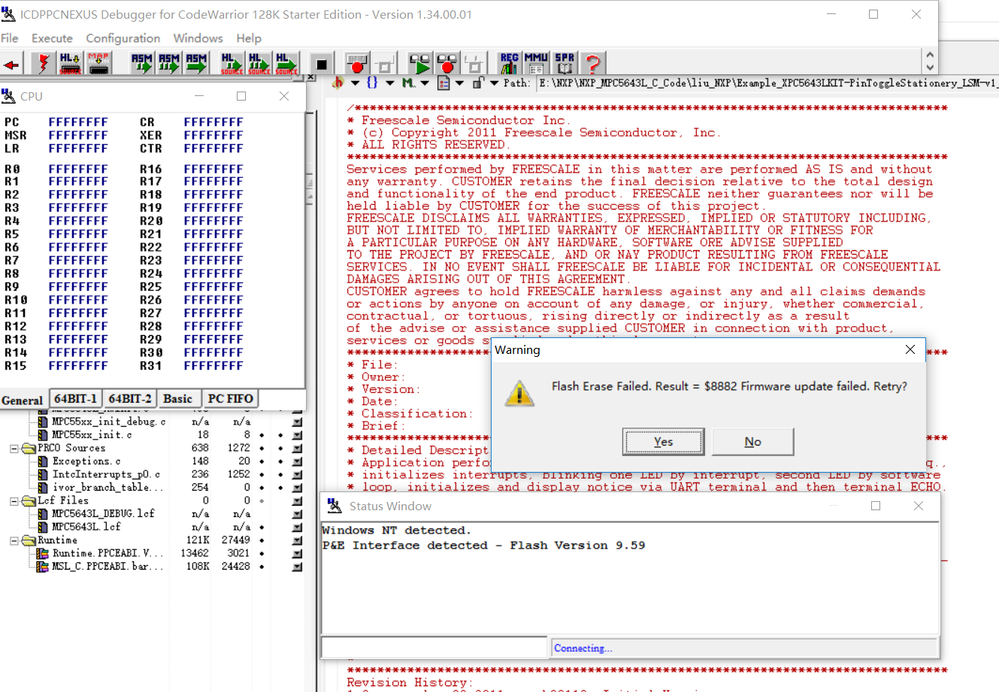Click the red-dot icon after green play

tap(447, 64)
